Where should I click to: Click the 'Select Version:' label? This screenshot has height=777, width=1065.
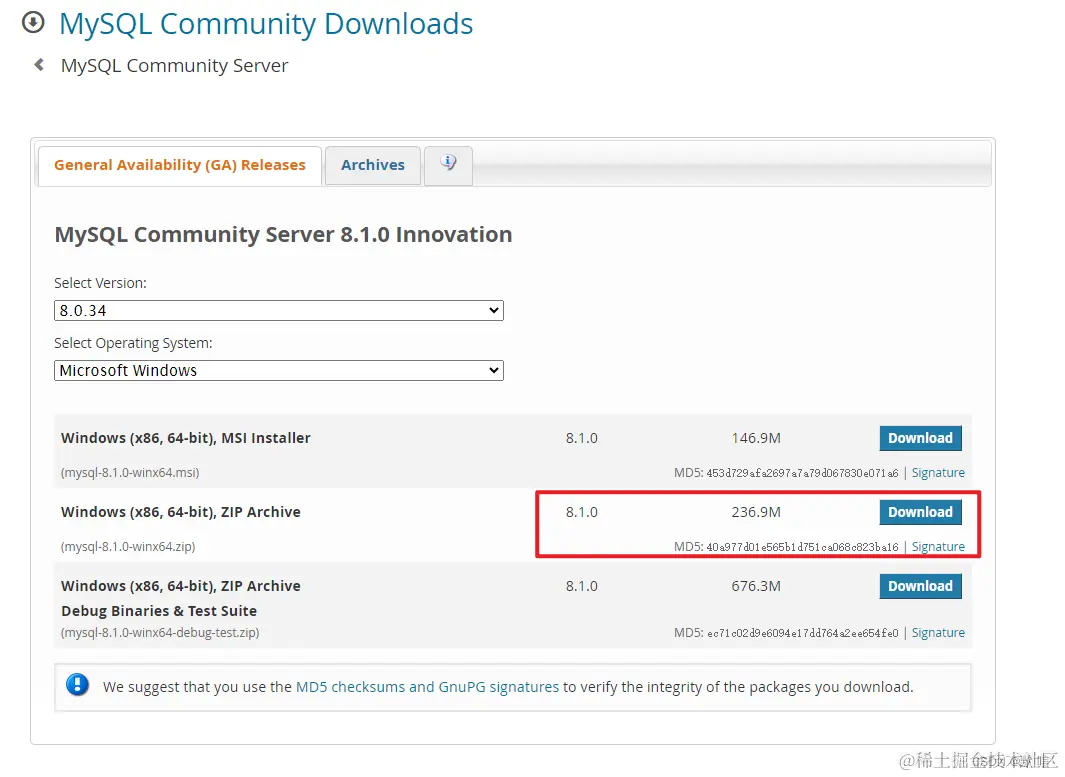pos(101,283)
